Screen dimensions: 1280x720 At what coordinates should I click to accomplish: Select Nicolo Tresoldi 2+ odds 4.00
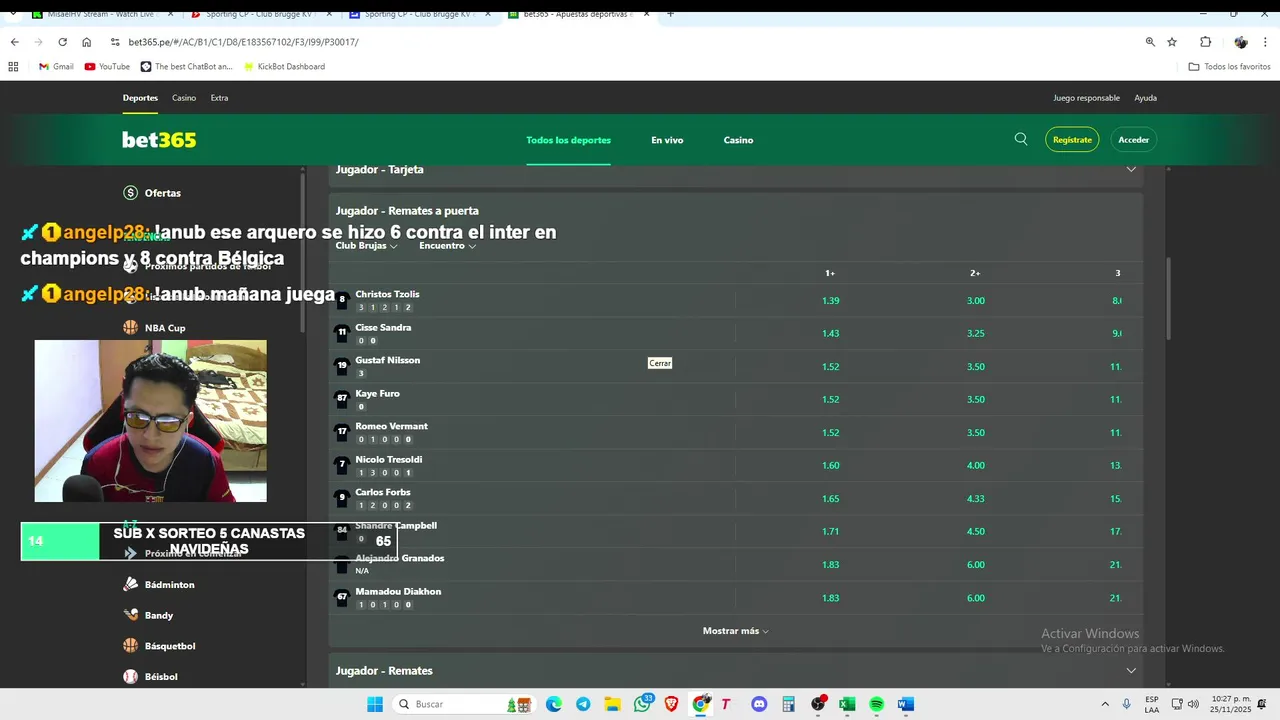[975, 465]
